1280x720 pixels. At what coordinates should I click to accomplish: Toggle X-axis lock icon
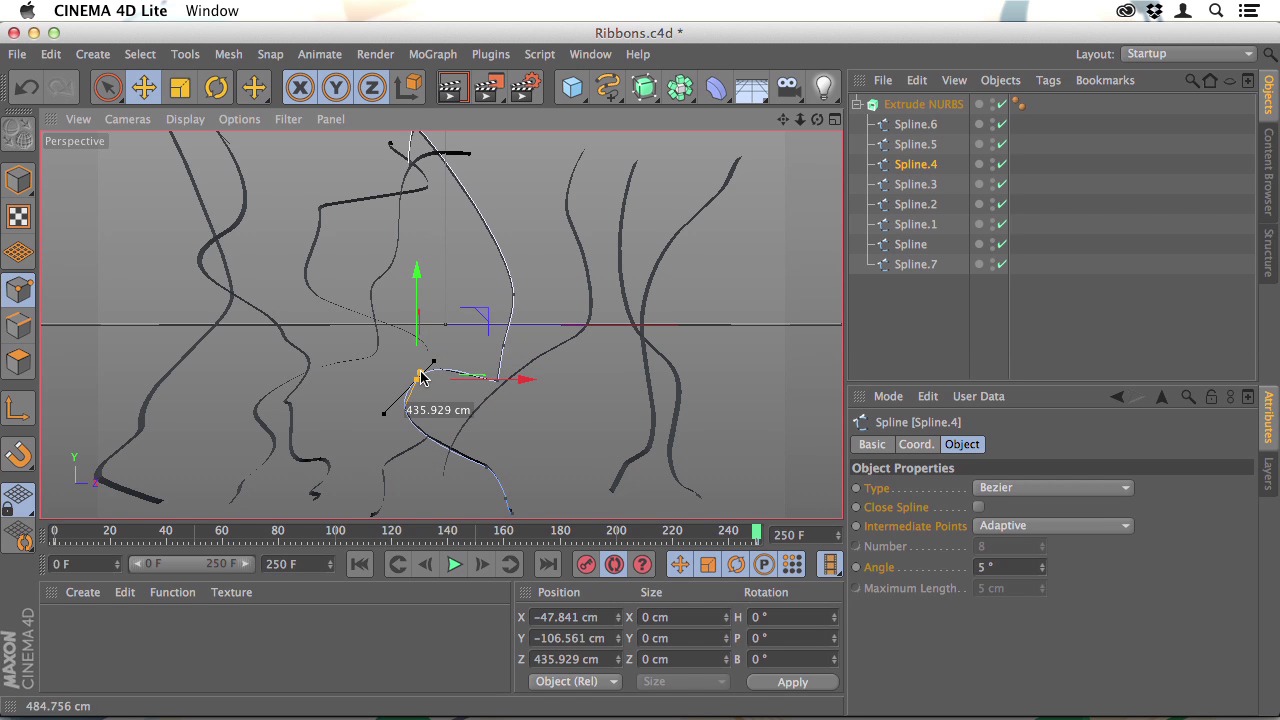300,88
